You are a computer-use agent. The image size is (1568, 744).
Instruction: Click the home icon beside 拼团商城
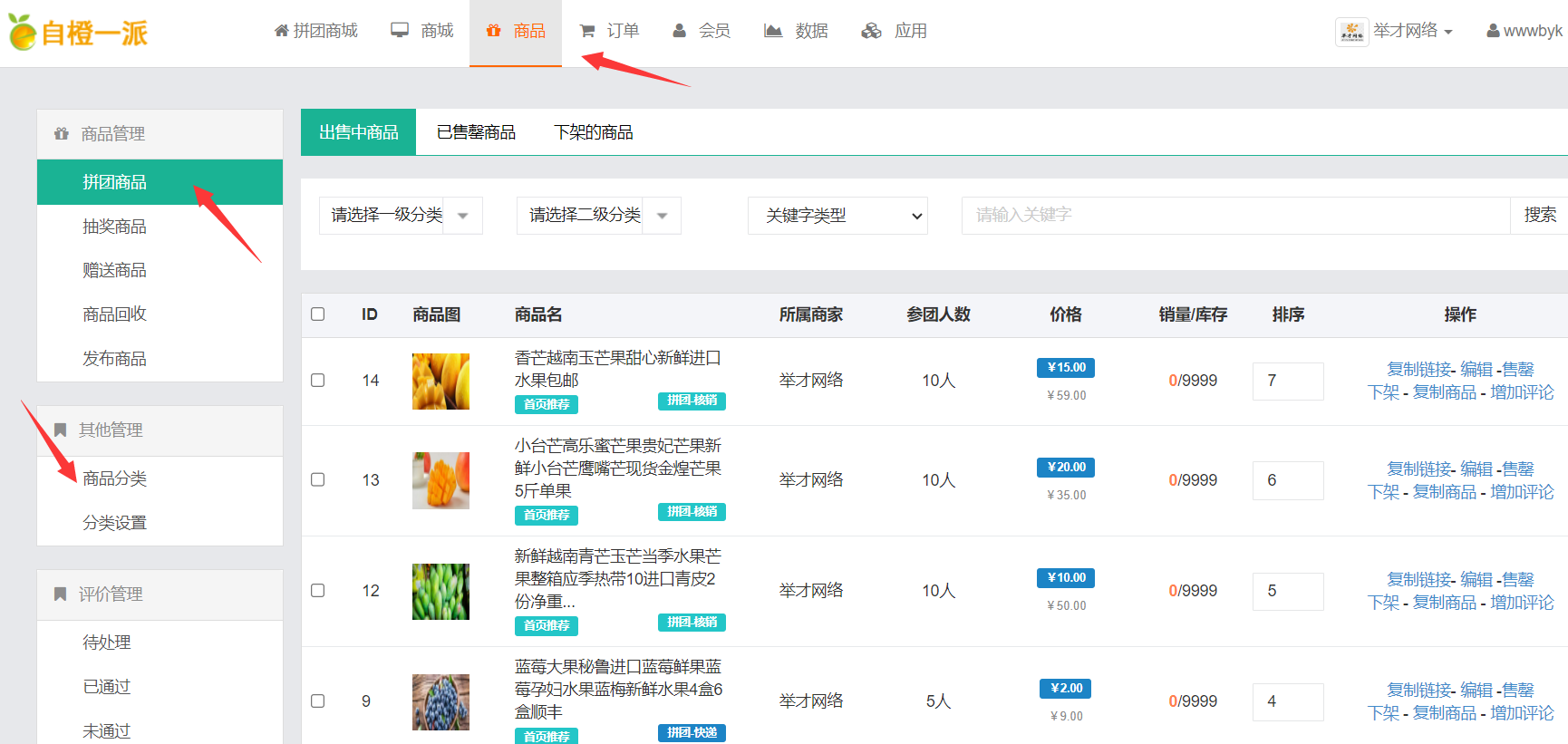point(282,31)
